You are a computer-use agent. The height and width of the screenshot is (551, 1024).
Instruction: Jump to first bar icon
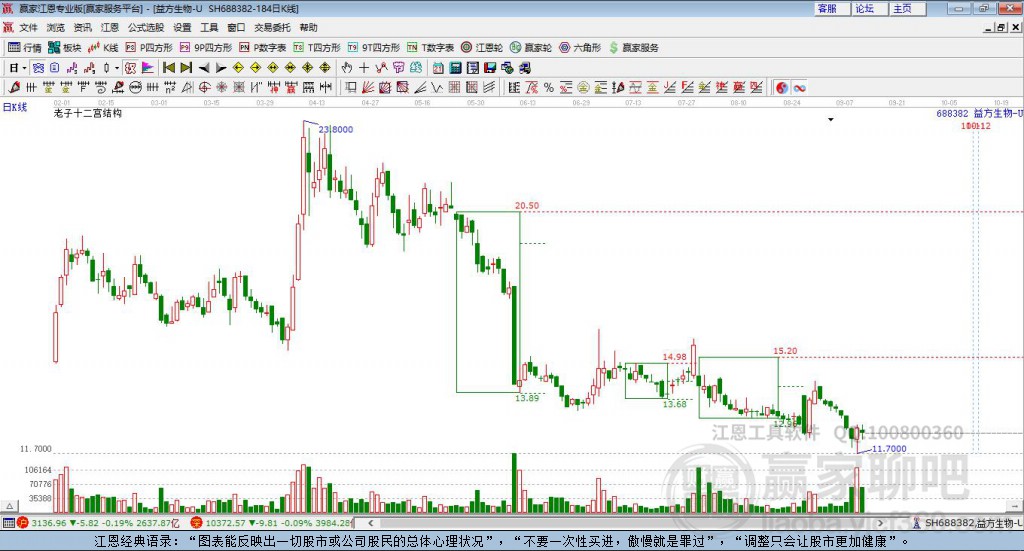click(x=168, y=68)
